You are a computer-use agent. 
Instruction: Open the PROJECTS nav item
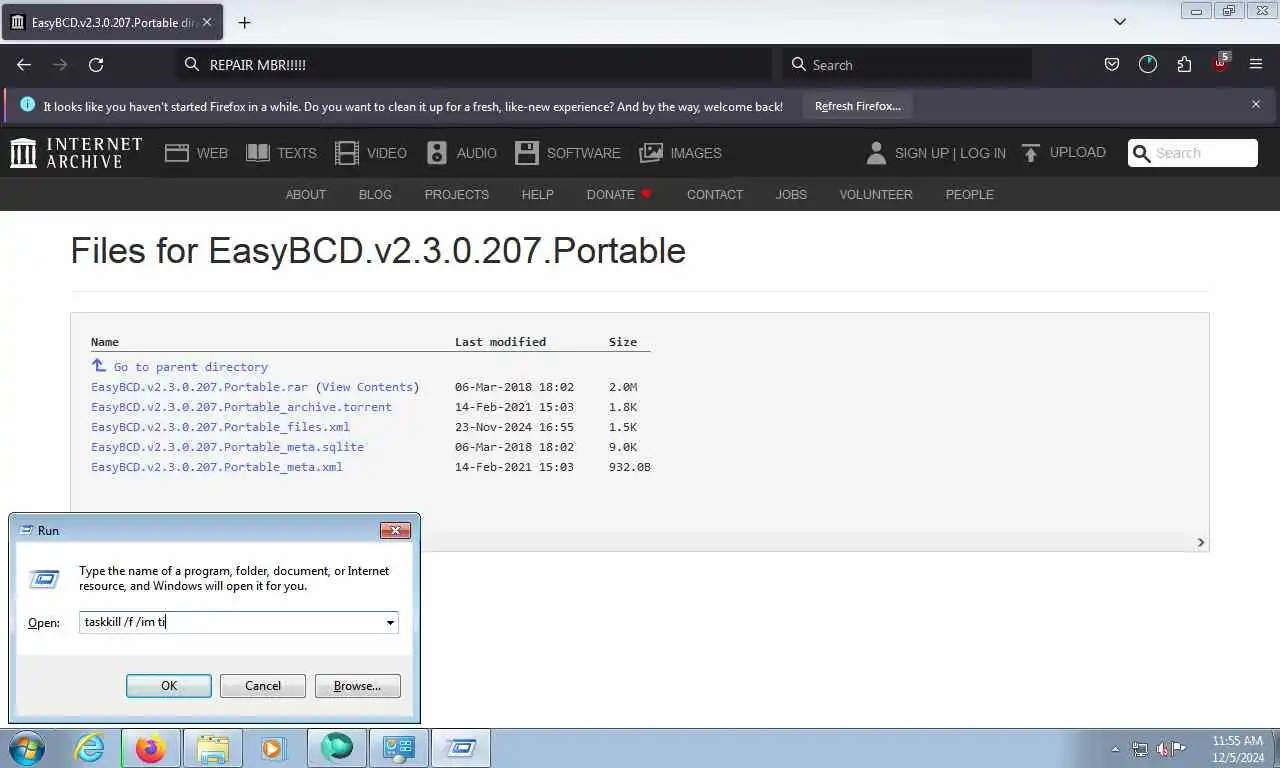457,194
